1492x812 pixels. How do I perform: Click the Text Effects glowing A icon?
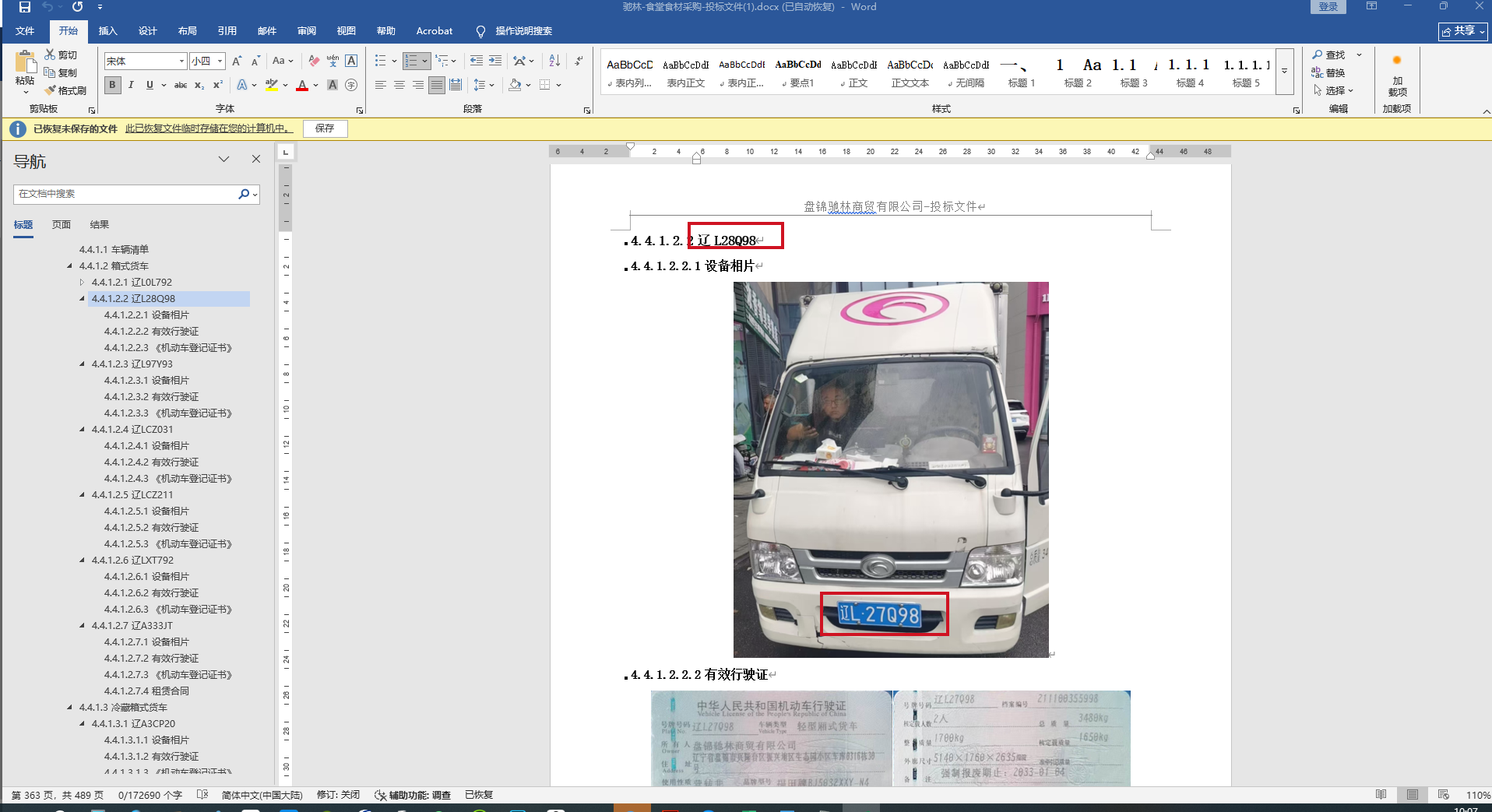pos(242,85)
